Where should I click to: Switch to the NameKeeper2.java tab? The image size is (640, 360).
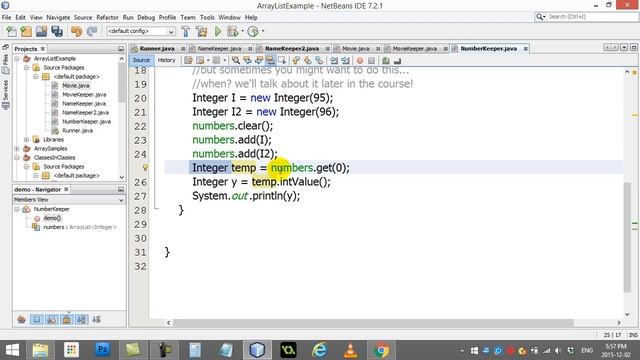[x=292, y=49]
